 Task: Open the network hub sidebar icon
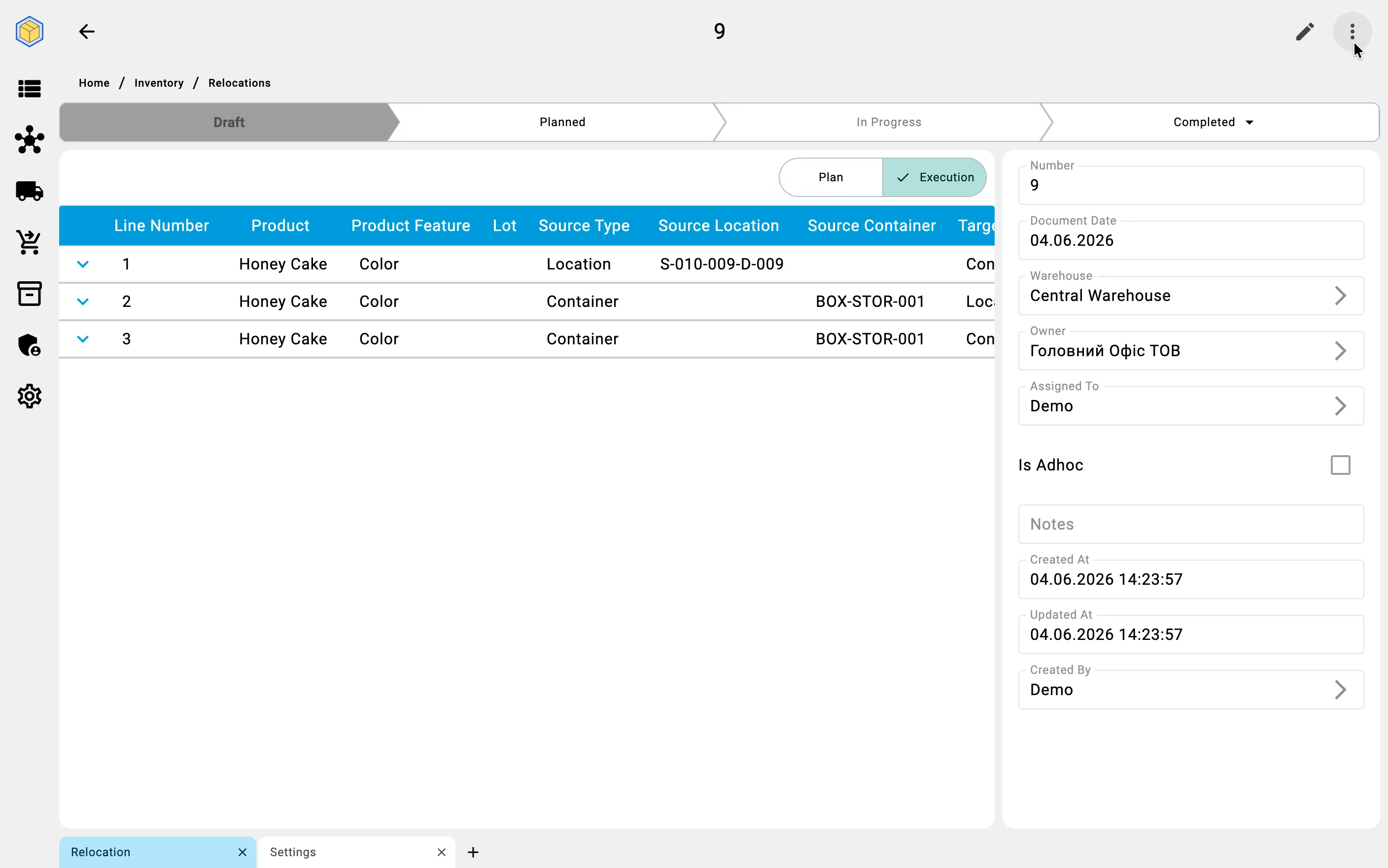pyautogui.click(x=29, y=139)
